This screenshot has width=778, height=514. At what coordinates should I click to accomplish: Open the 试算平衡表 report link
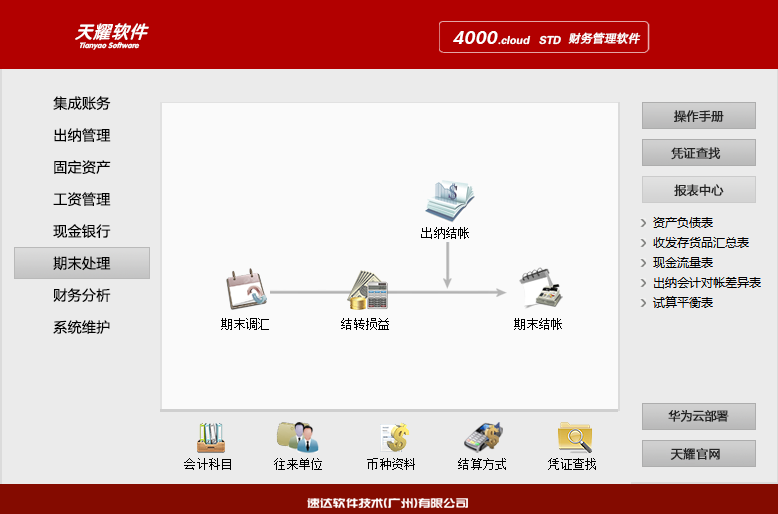(683, 303)
